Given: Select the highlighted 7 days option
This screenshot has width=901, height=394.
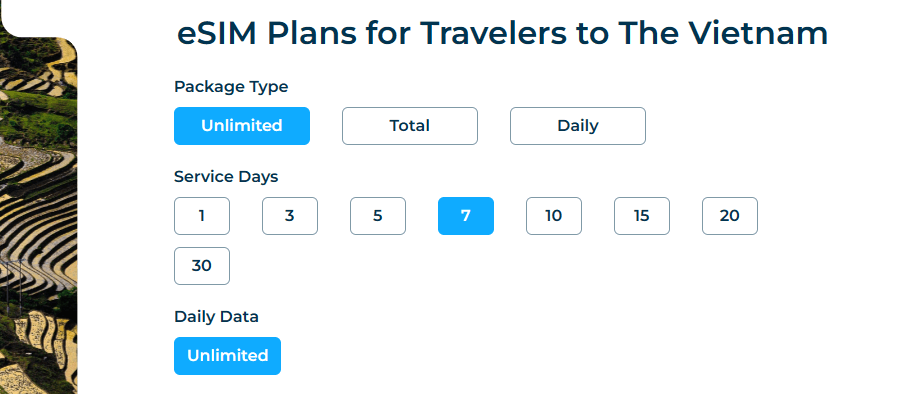Looking at the screenshot, I should (465, 216).
